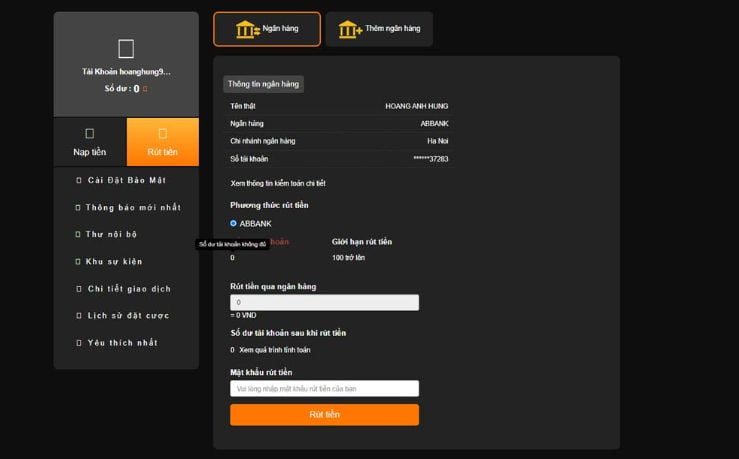View Chi tiết giao dịch
This screenshot has width=739, height=459.
point(129,289)
